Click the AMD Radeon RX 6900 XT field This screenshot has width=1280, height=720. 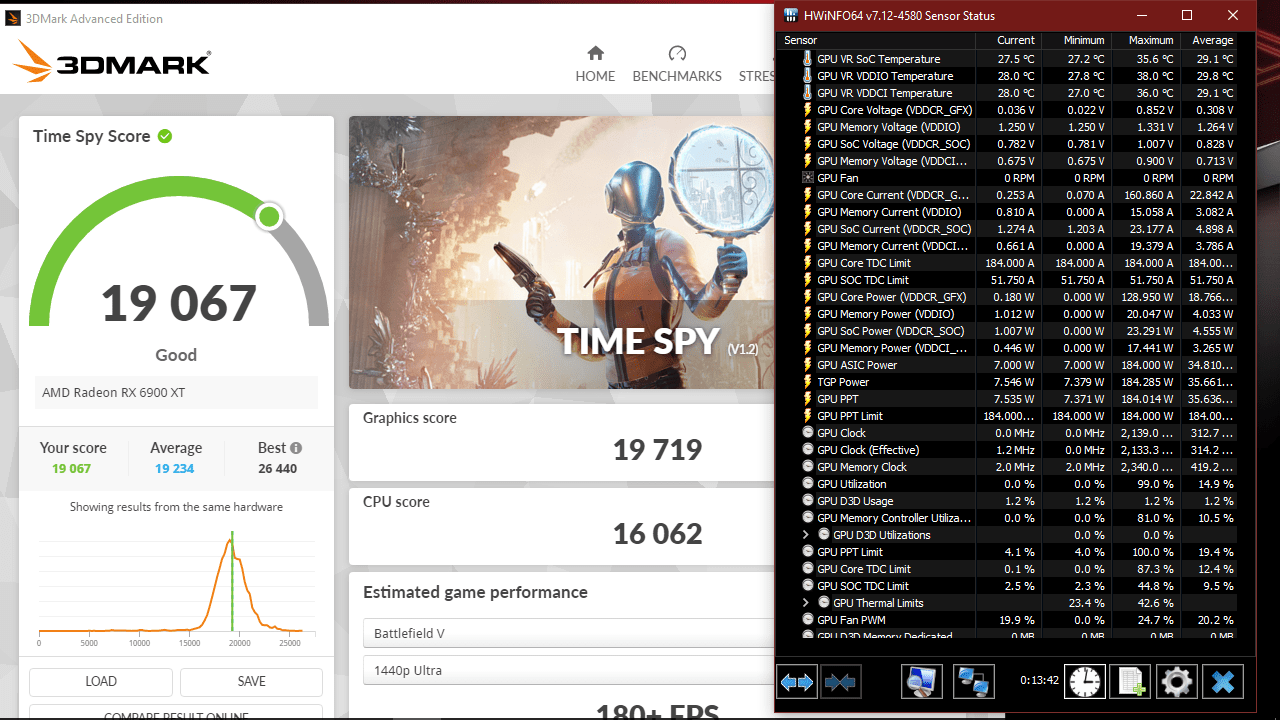176,392
